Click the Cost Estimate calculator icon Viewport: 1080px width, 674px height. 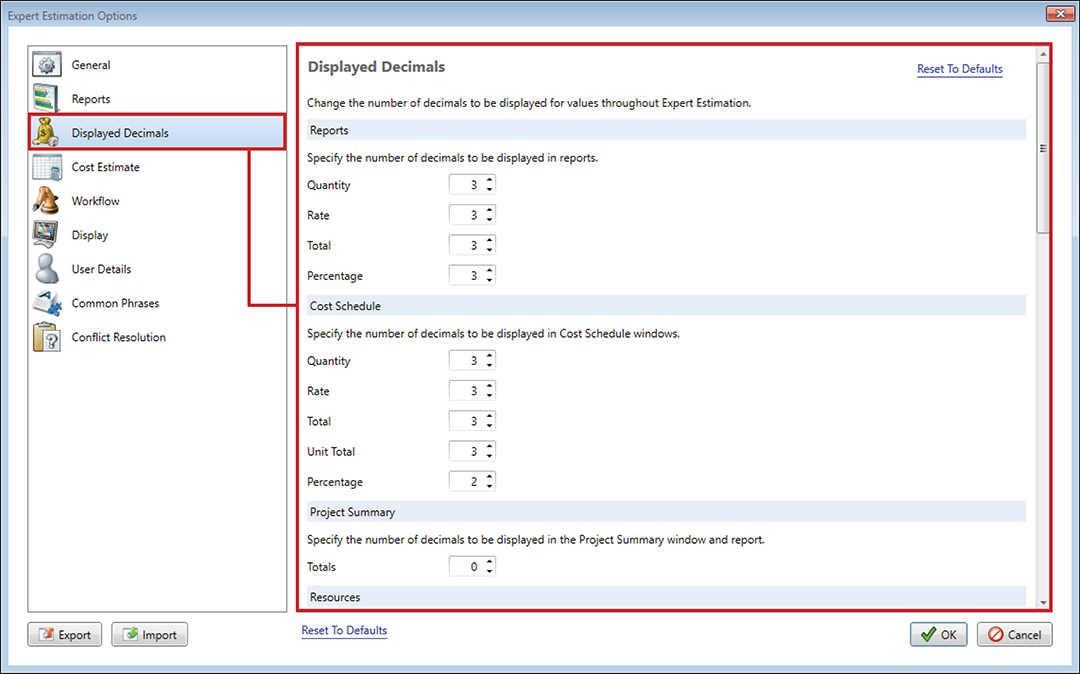click(46, 167)
